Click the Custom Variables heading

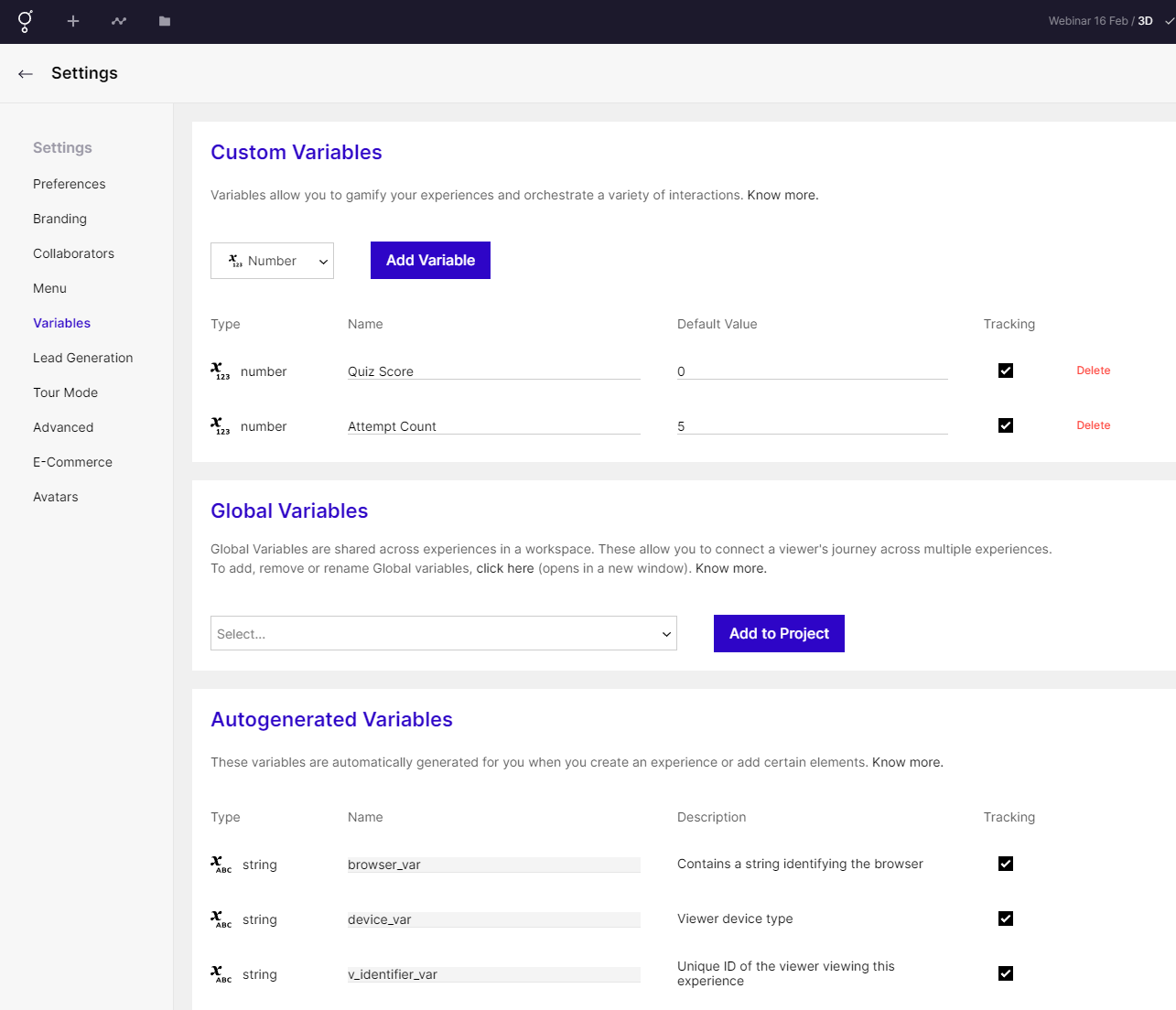coord(297,152)
